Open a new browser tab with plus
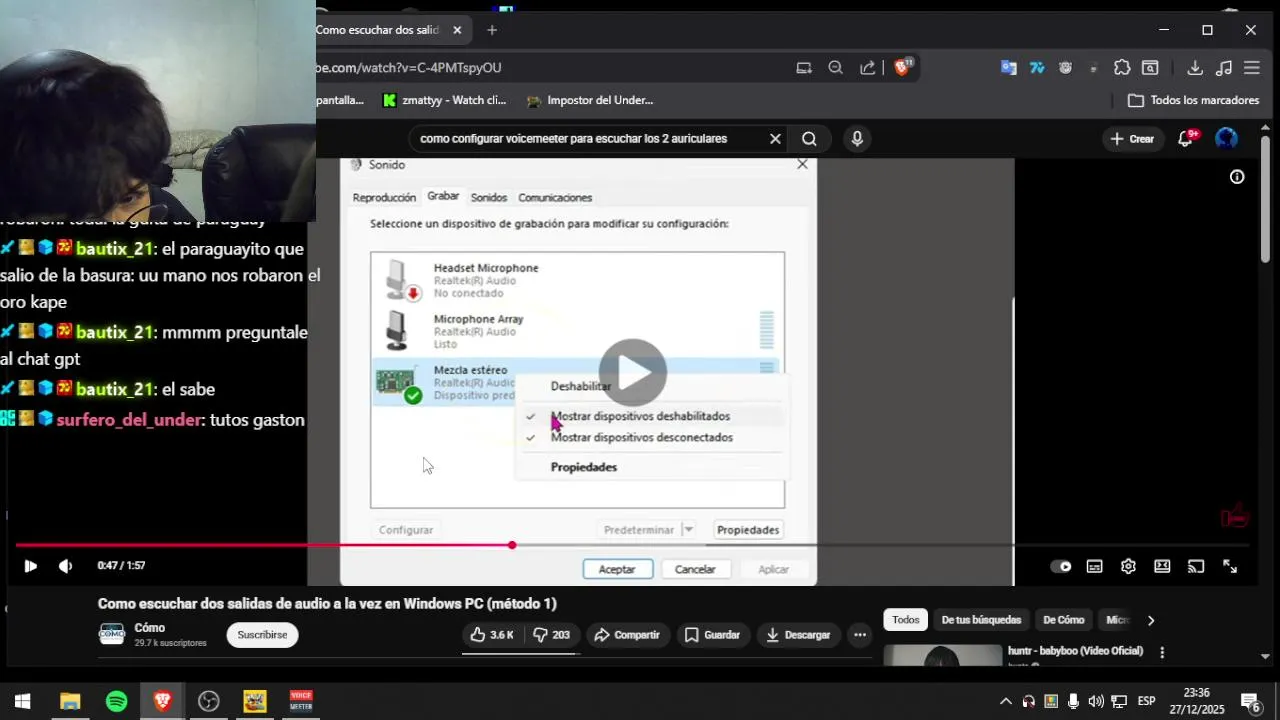This screenshot has width=1280, height=720. (492, 30)
